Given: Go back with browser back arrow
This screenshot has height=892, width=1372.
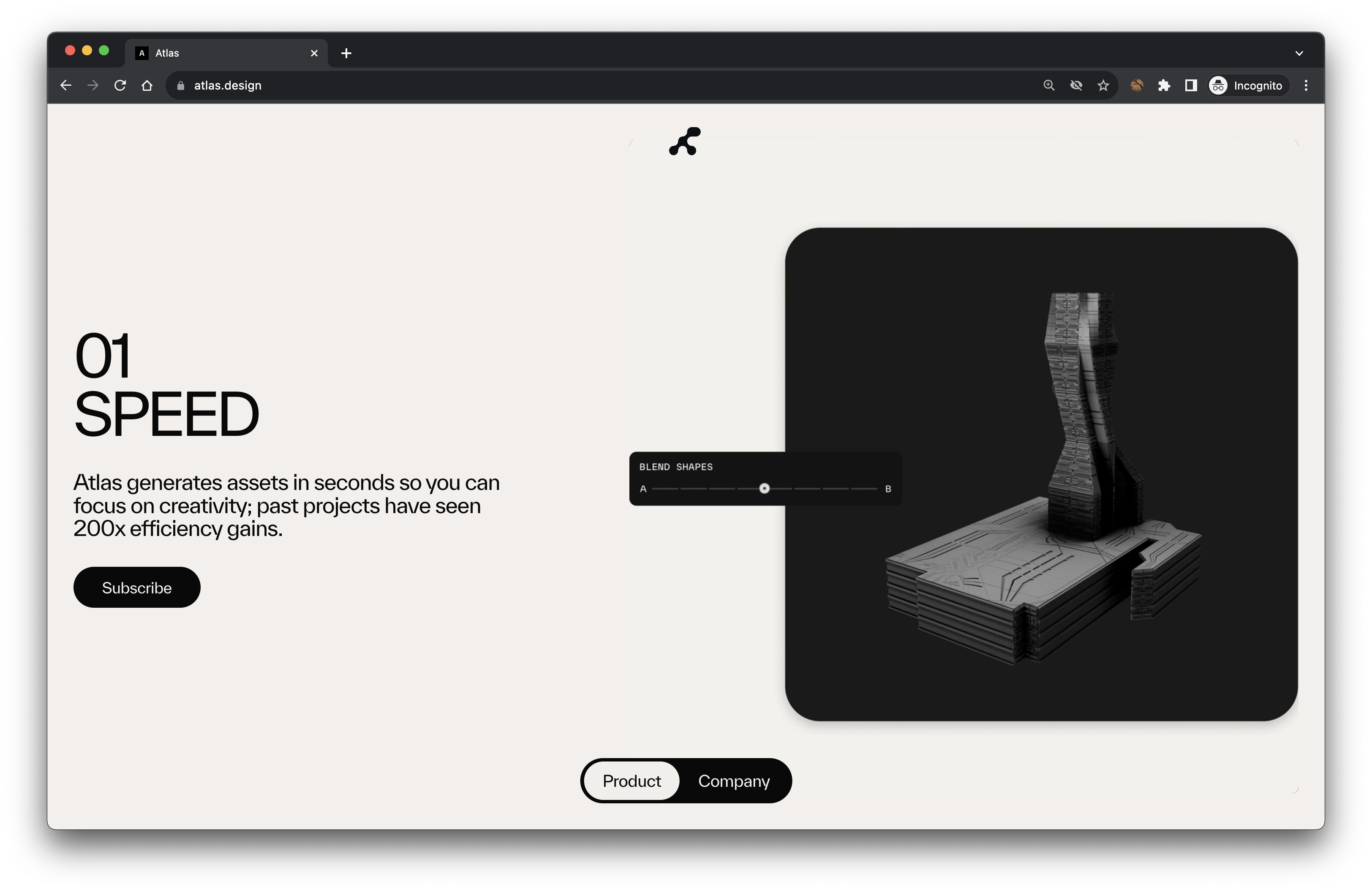Looking at the screenshot, I should (66, 85).
